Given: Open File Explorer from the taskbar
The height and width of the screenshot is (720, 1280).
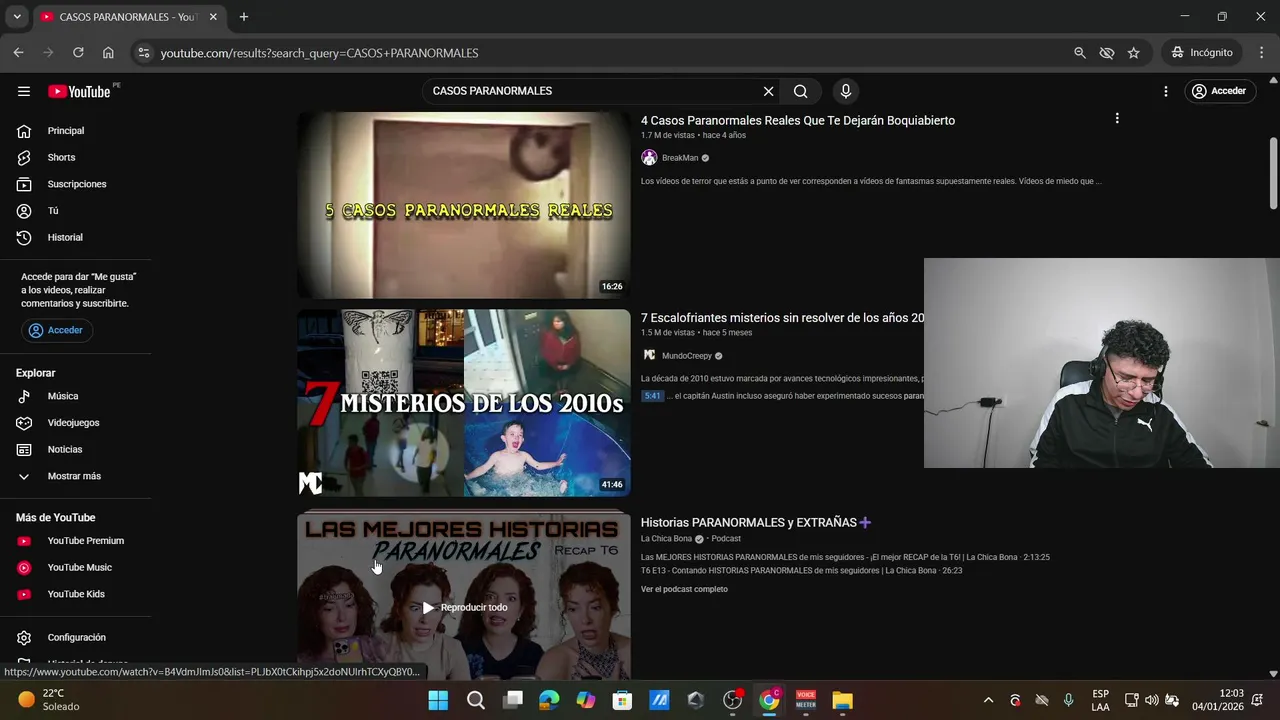Looking at the screenshot, I should (x=842, y=700).
